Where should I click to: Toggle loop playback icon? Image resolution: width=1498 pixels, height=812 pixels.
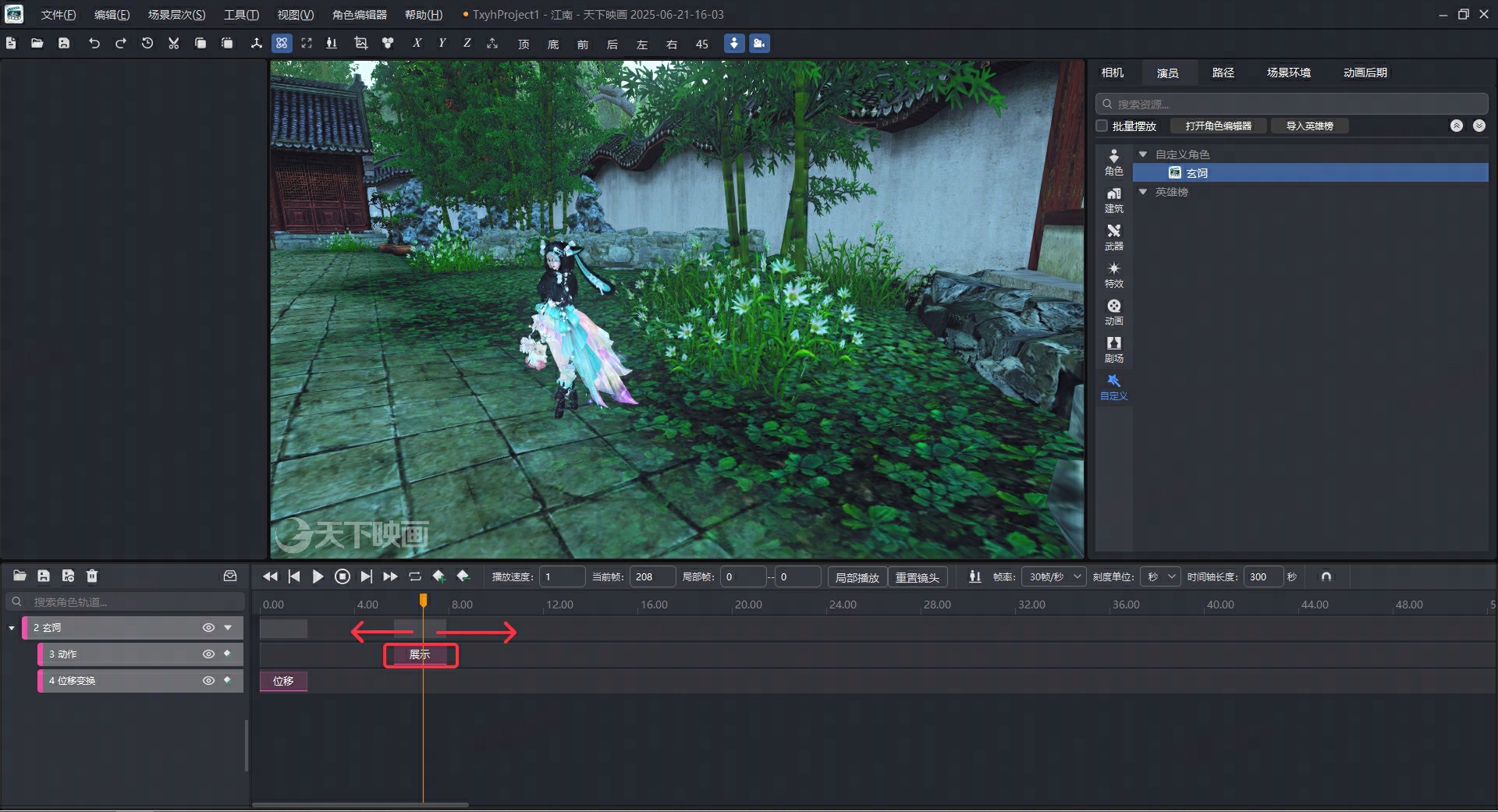(x=415, y=576)
